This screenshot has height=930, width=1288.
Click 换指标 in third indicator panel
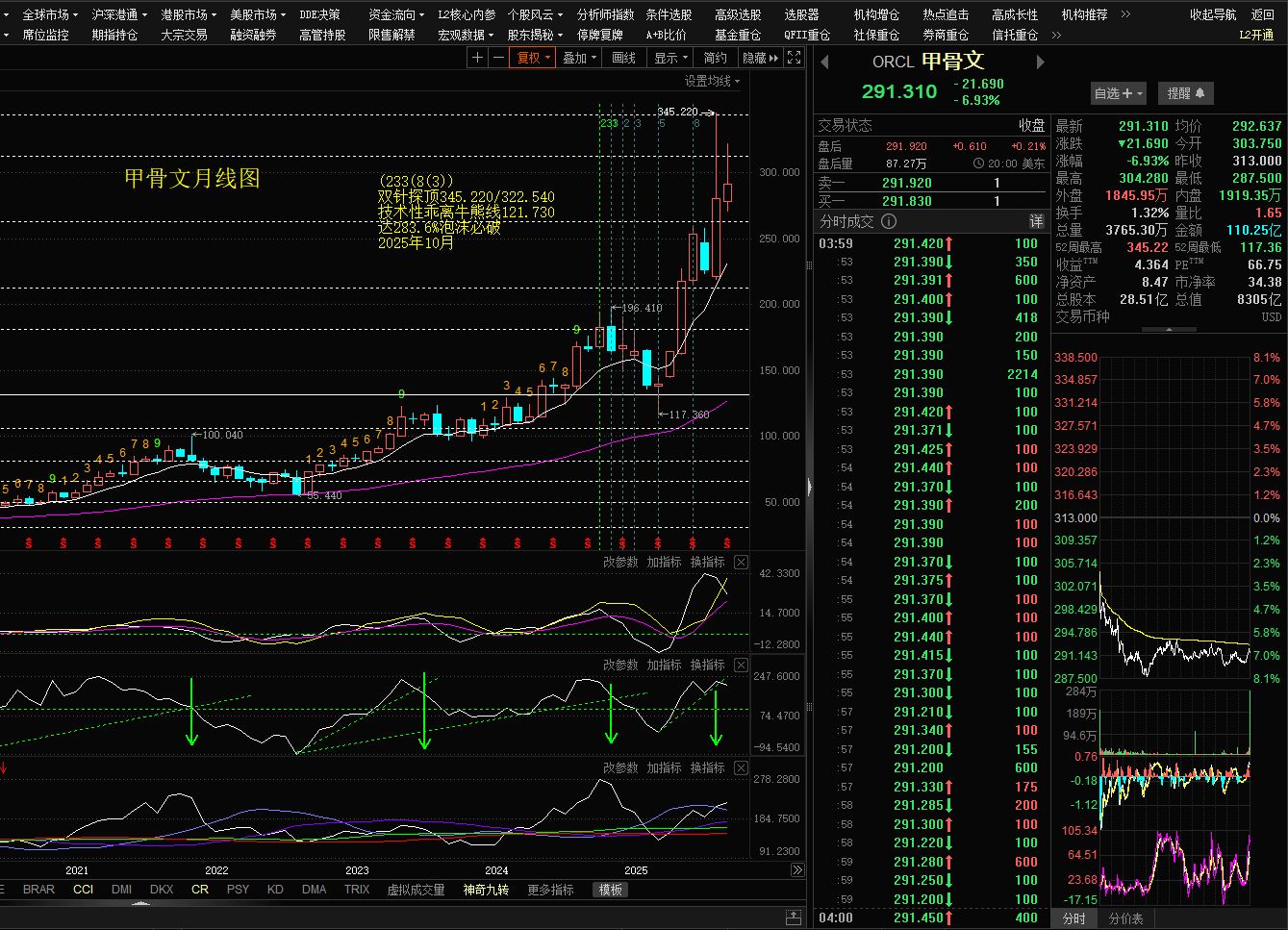pyautogui.click(x=708, y=767)
